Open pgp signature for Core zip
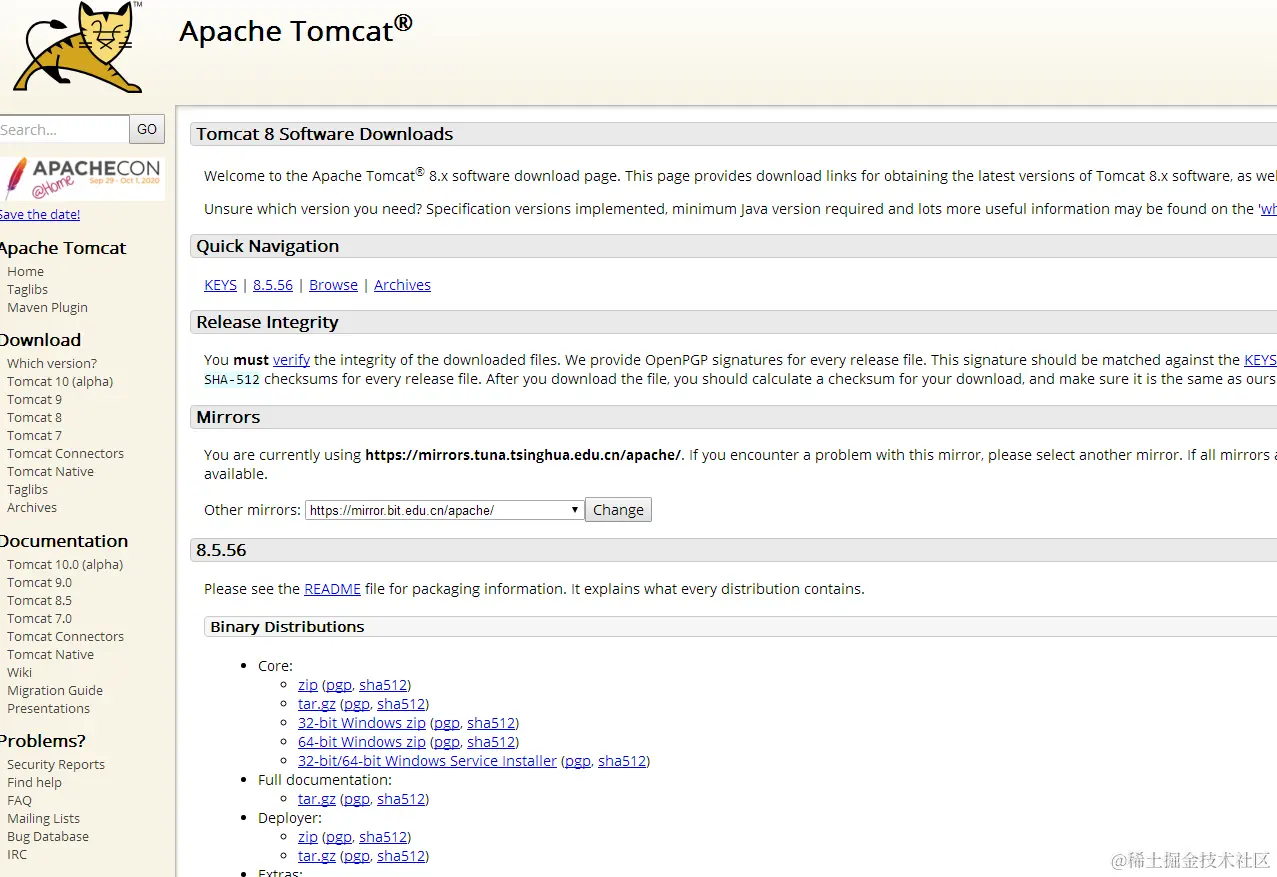 pos(338,685)
